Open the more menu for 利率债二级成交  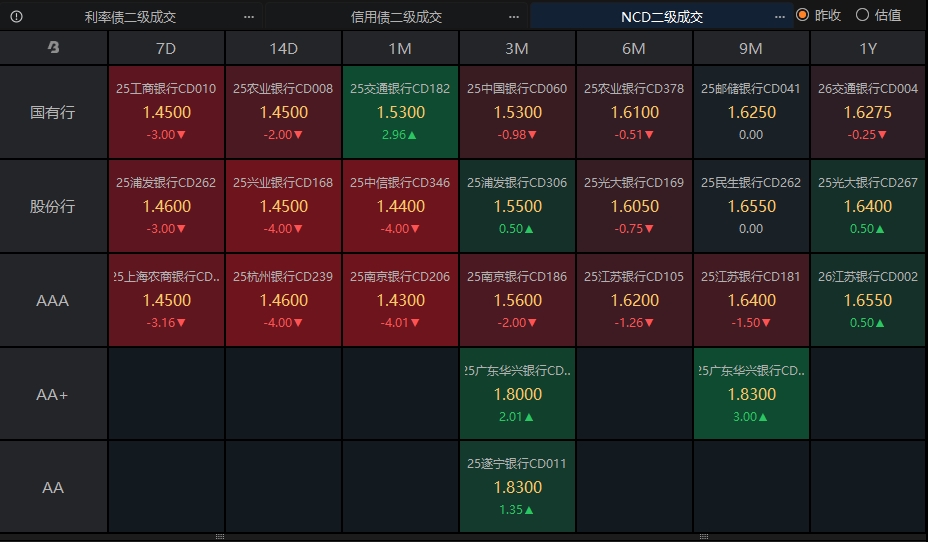point(249,16)
